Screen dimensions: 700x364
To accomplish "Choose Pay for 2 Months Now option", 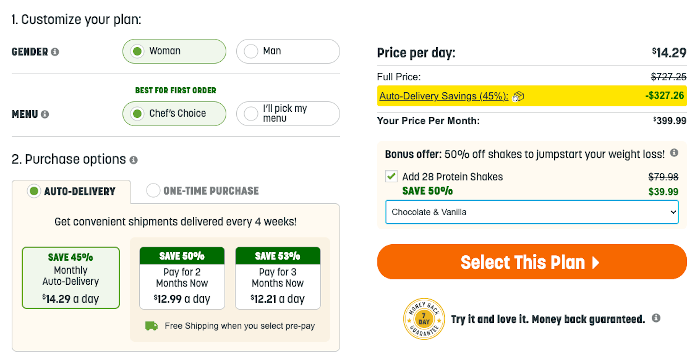I will [x=182, y=278].
